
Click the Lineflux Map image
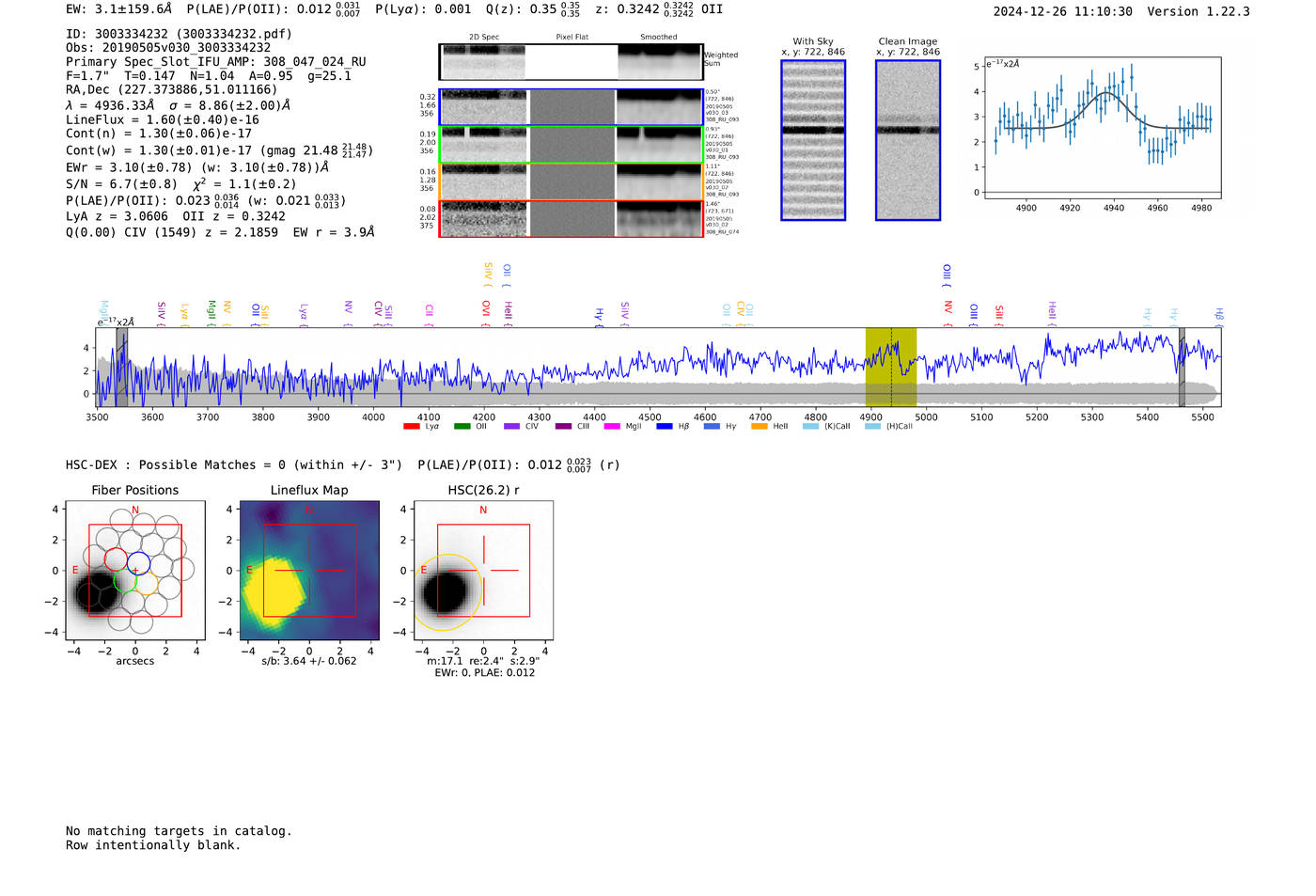[309, 570]
